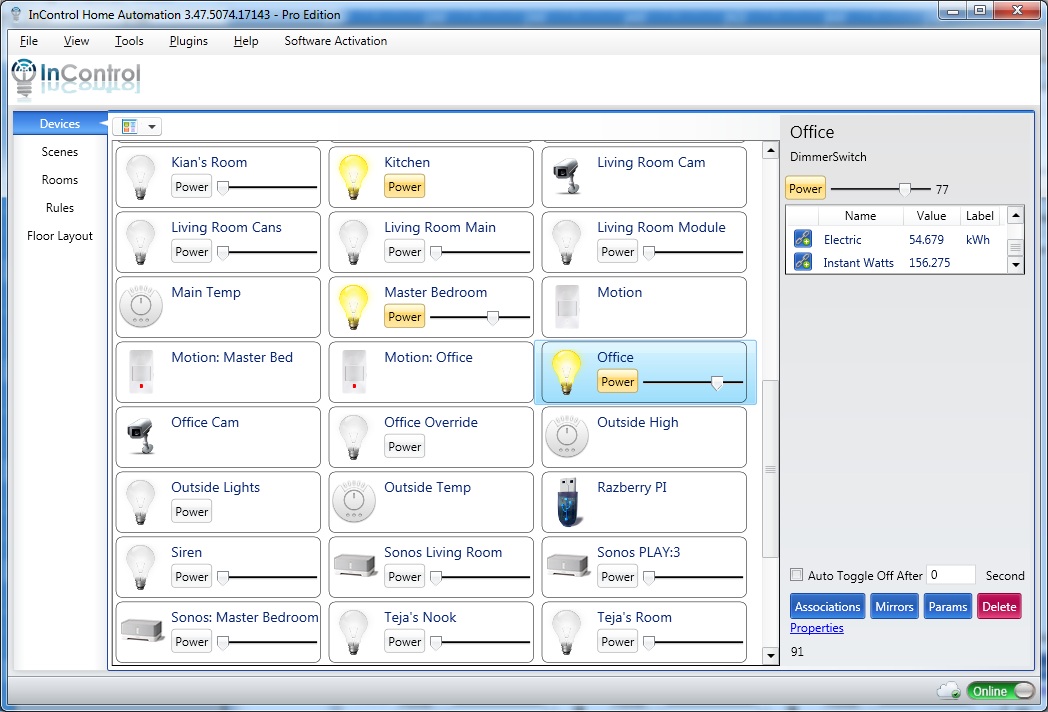1048x712 pixels.
Task: Enable the Auto Toggle Off After checkbox
Action: (797, 575)
